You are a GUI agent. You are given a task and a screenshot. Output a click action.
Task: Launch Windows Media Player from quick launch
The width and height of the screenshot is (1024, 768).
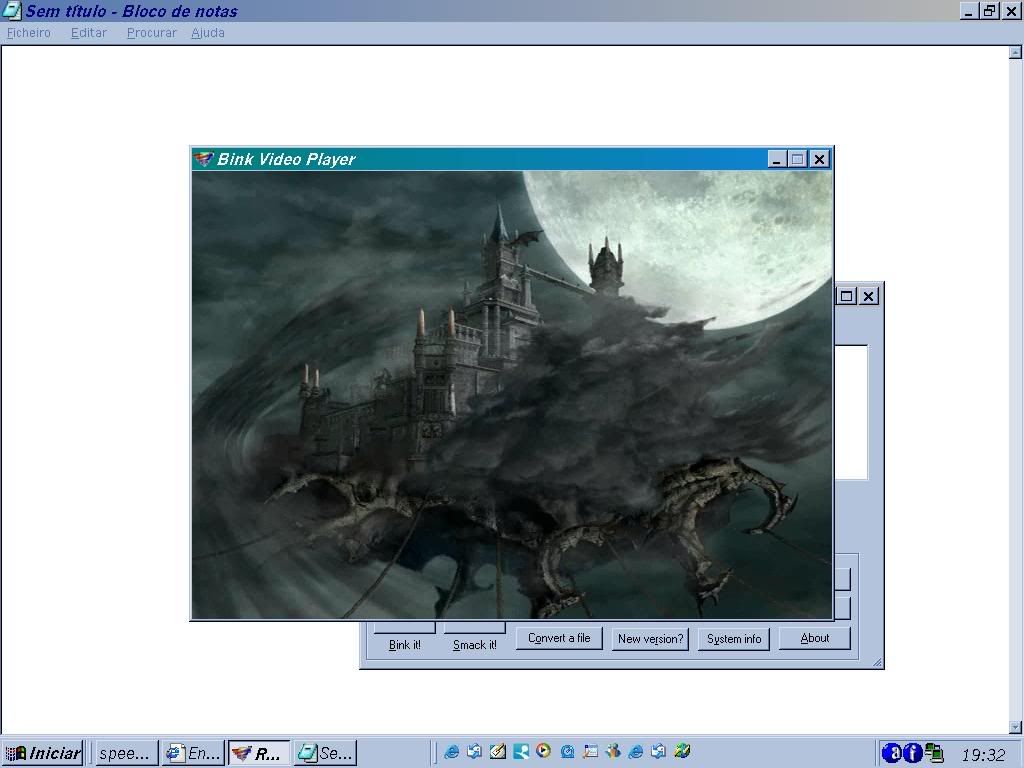click(543, 751)
